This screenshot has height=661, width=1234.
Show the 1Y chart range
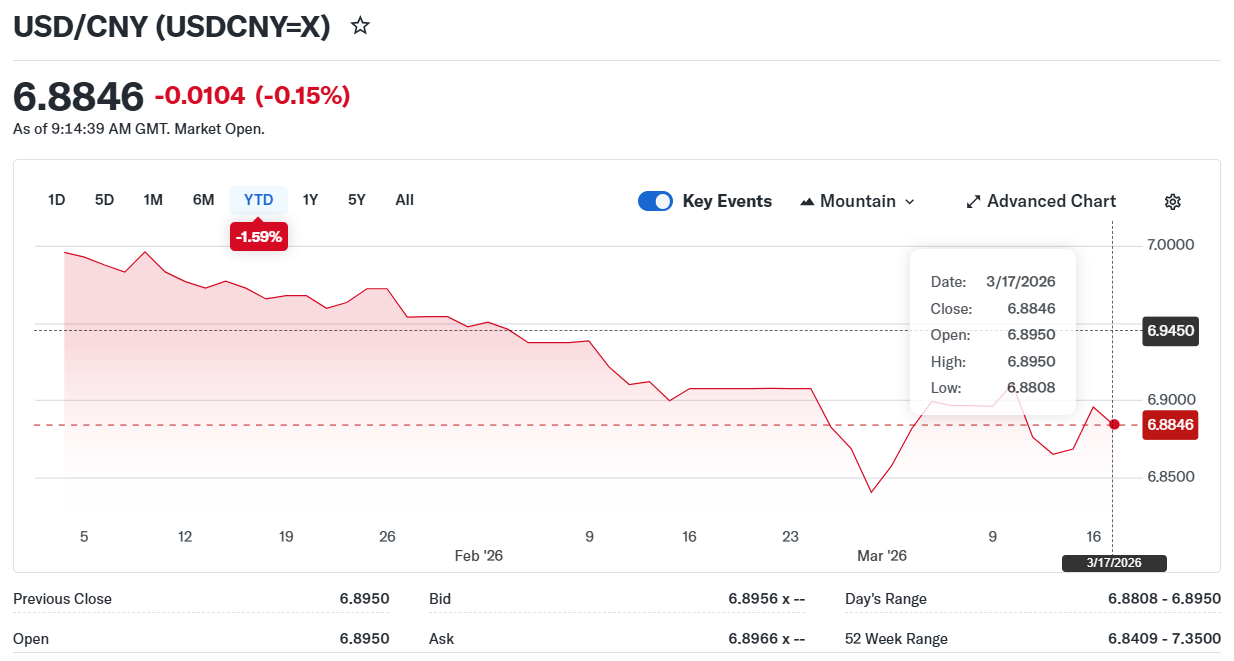pos(310,200)
